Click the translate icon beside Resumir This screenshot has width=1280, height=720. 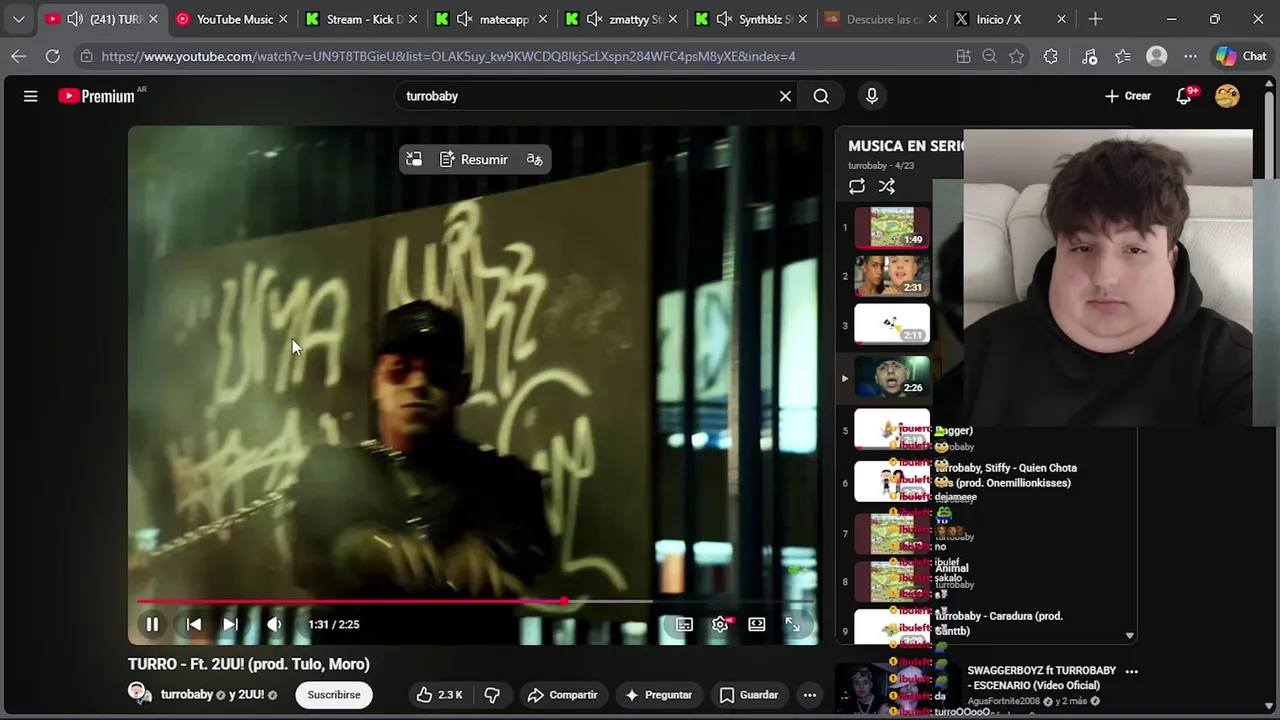tap(534, 160)
